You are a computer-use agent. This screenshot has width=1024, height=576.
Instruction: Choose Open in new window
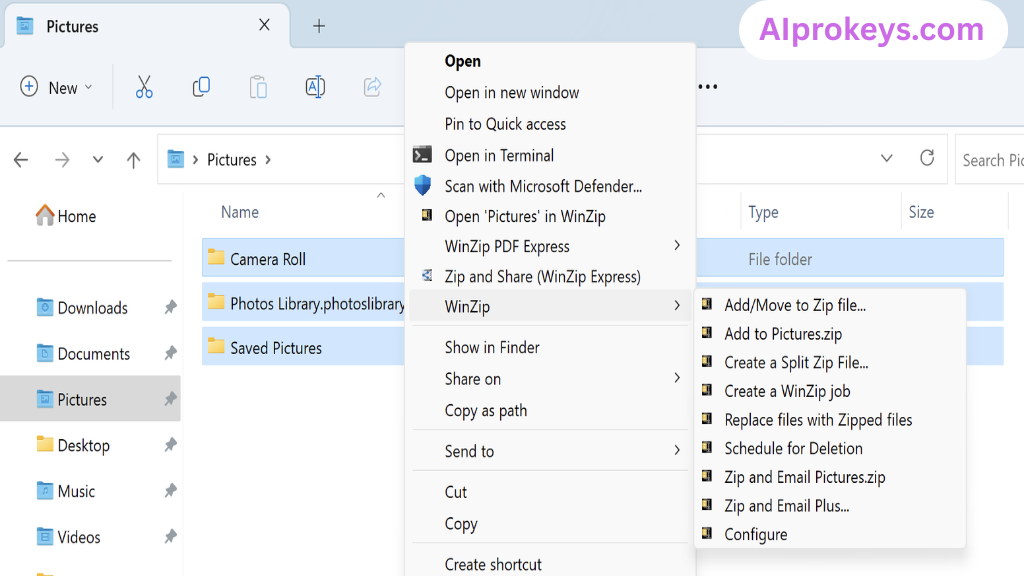[511, 93]
